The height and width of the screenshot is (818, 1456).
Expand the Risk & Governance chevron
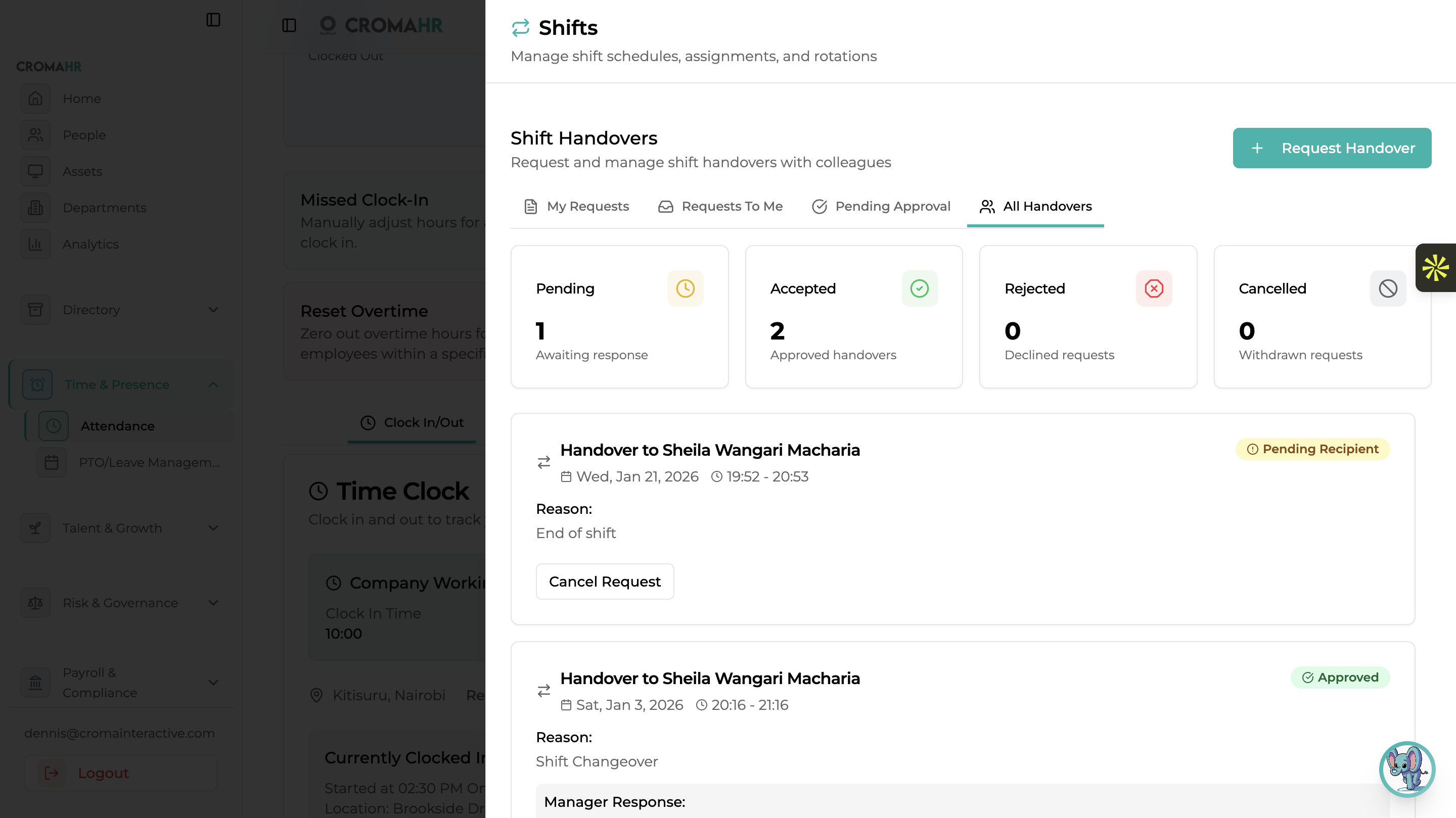[213, 603]
